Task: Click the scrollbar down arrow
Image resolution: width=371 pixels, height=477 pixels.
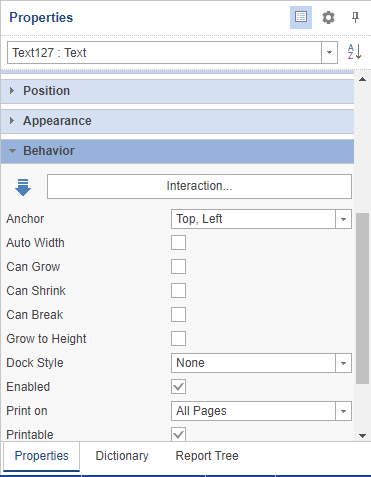Action: [x=362, y=436]
